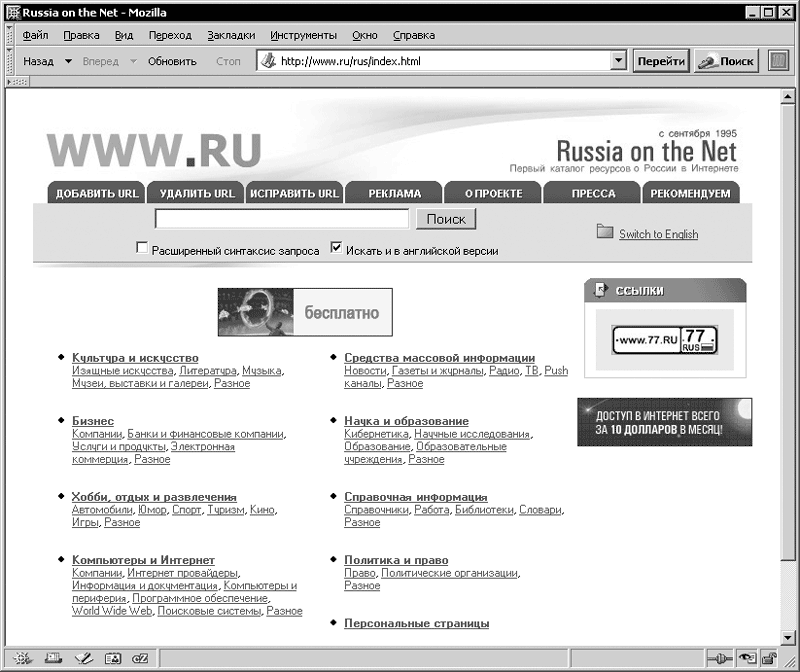Click the 'бесплатно' banner image
This screenshot has width=800, height=672.
305,312
